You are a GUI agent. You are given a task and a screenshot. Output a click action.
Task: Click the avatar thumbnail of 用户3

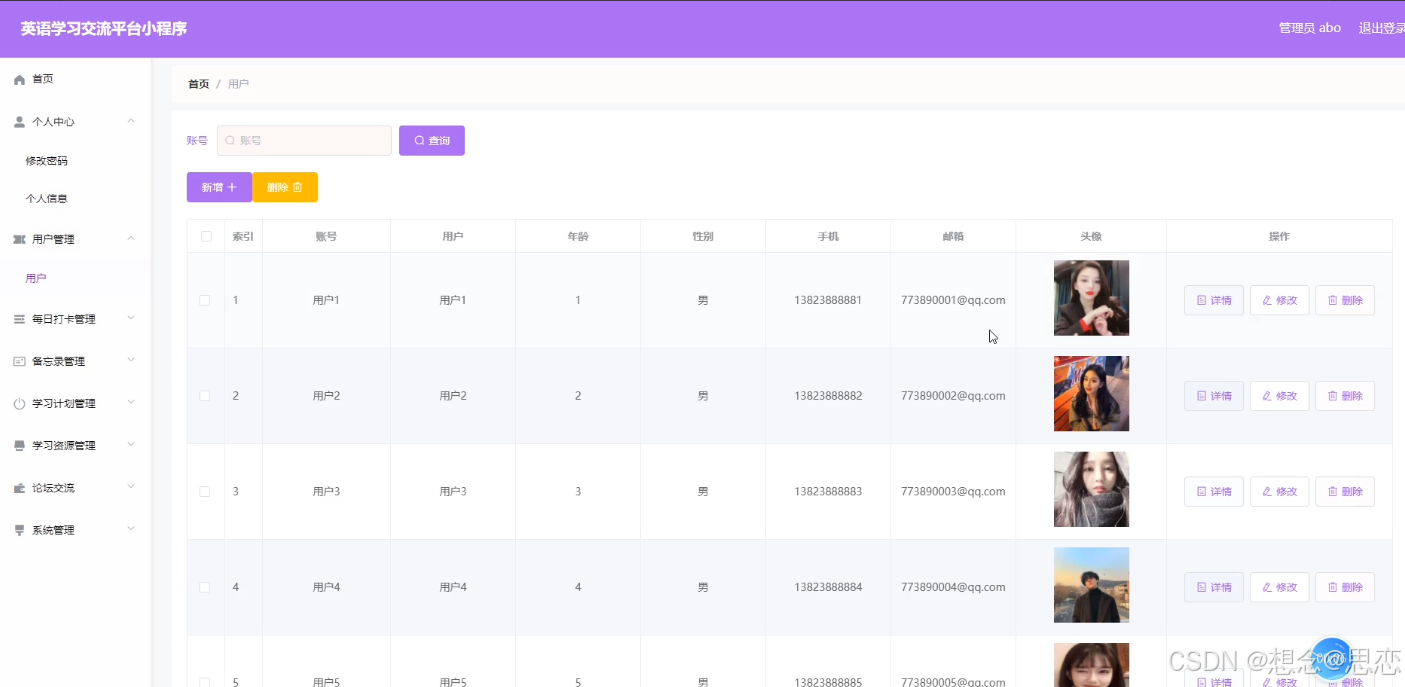[1091, 490]
